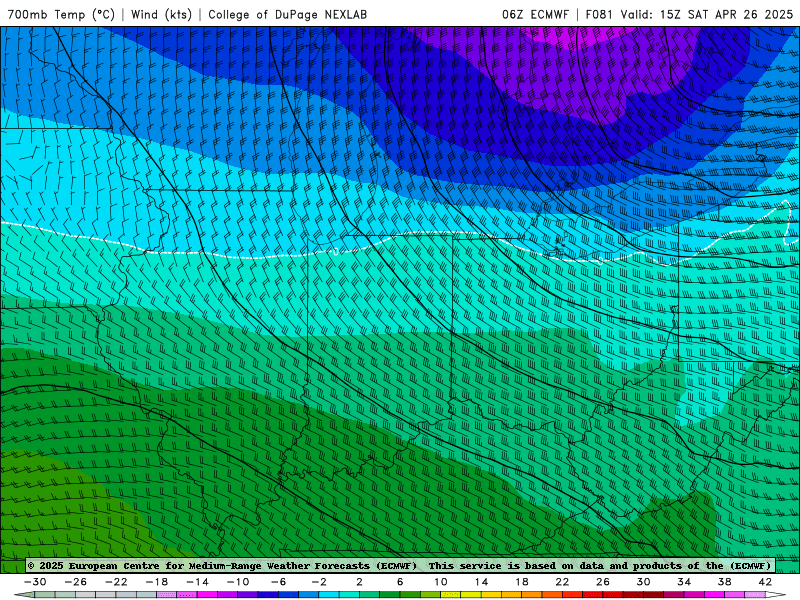Click the 38 colorbar label
Viewport: 800px width, 600px height.
[x=724, y=582]
